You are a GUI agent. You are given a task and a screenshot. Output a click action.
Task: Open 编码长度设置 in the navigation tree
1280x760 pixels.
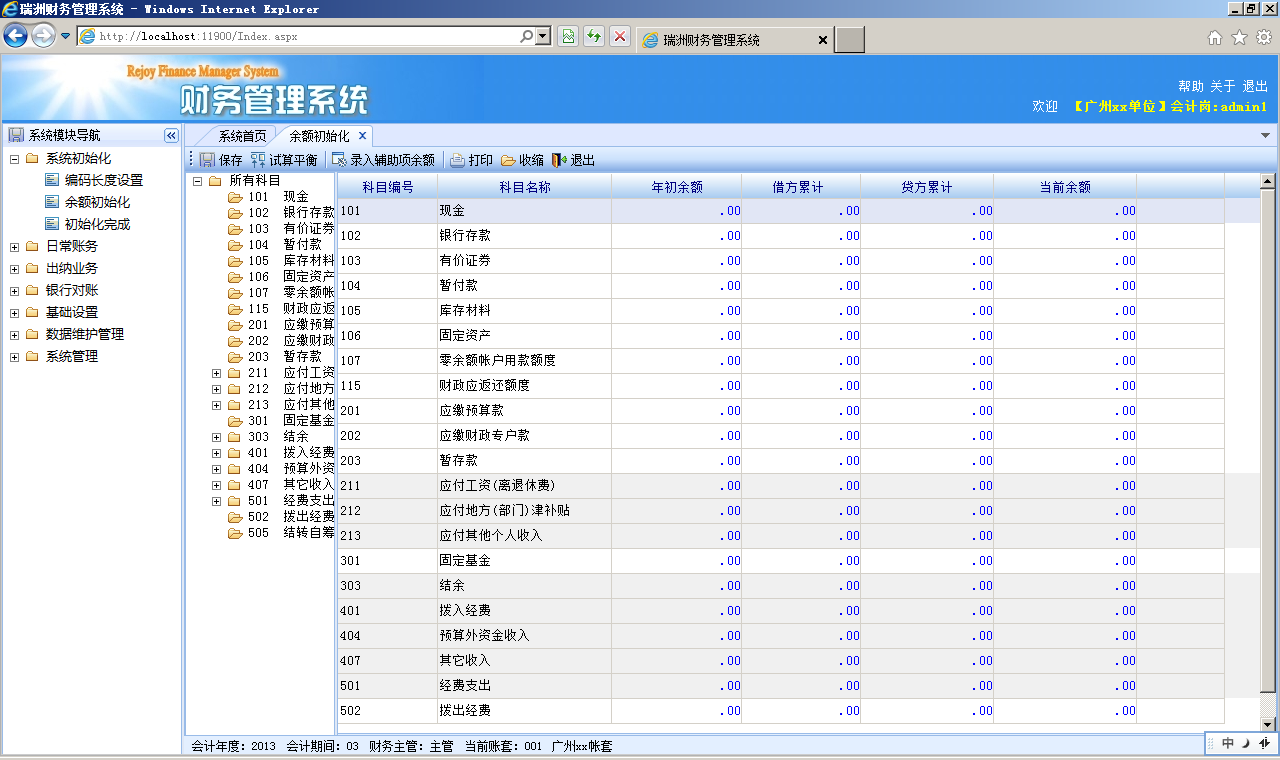104,180
